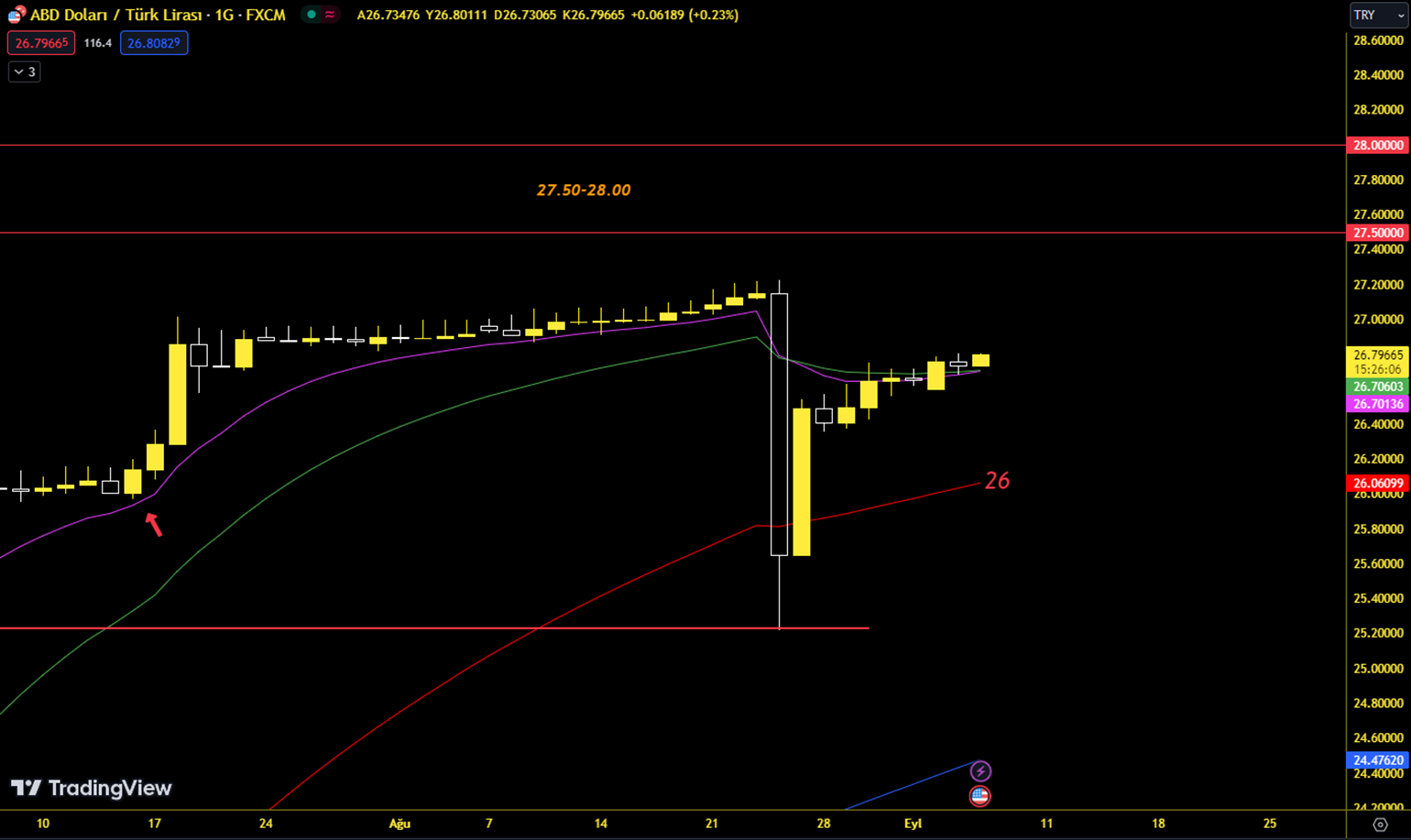
Task: Click the blue buy price 26.80829 button
Action: [154, 43]
